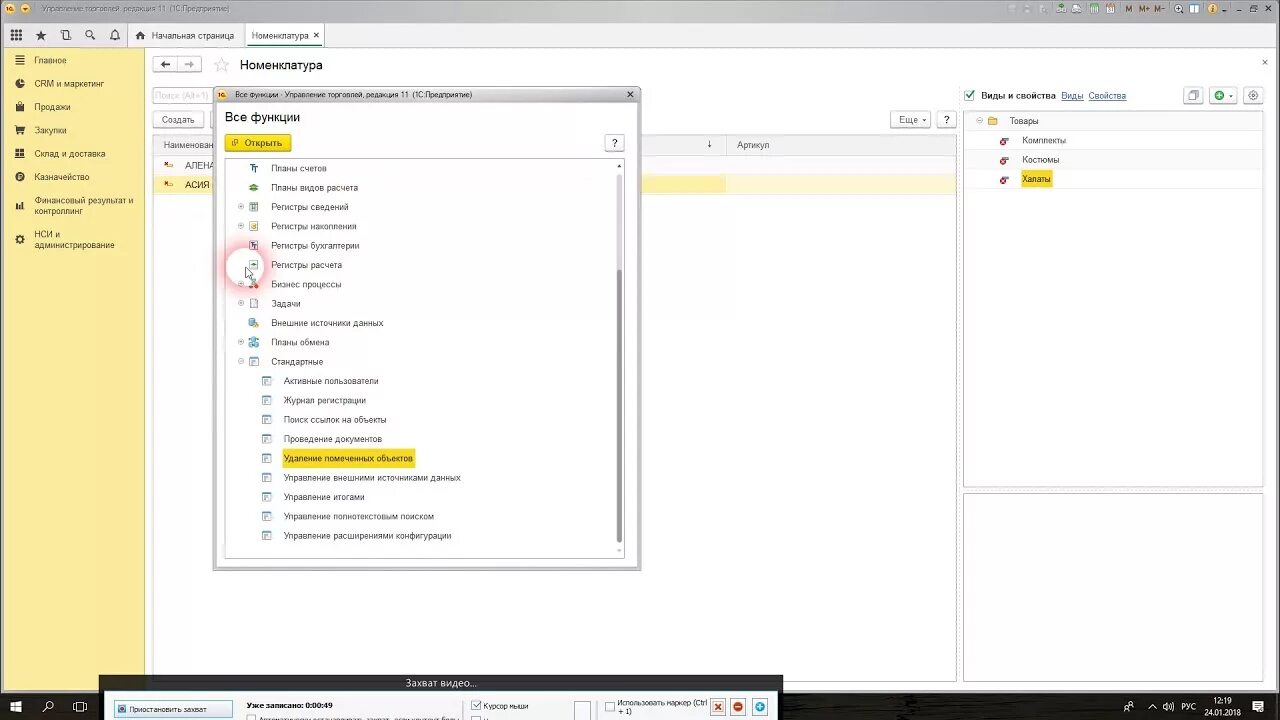Click the Все функции tree scrollbar
Viewport: 1280px width, 720px height.
619,405
